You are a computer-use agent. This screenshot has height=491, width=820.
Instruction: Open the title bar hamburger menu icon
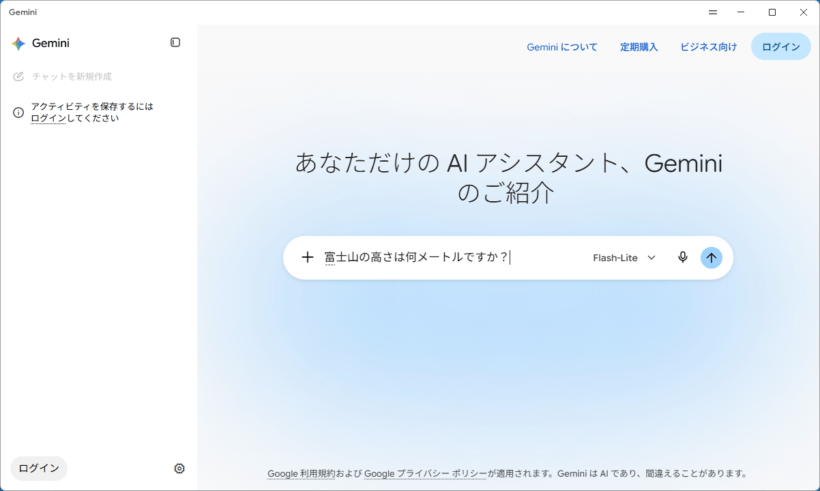[x=713, y=12]
